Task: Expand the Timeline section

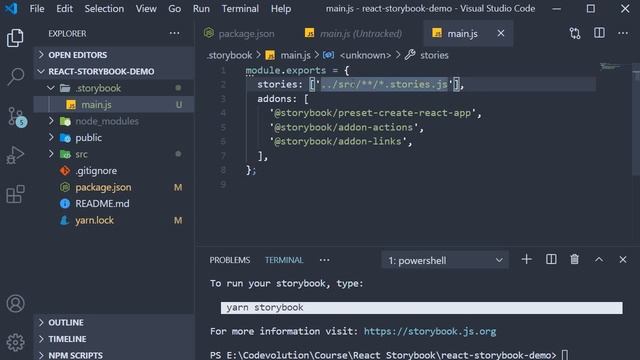Action: 114,339
